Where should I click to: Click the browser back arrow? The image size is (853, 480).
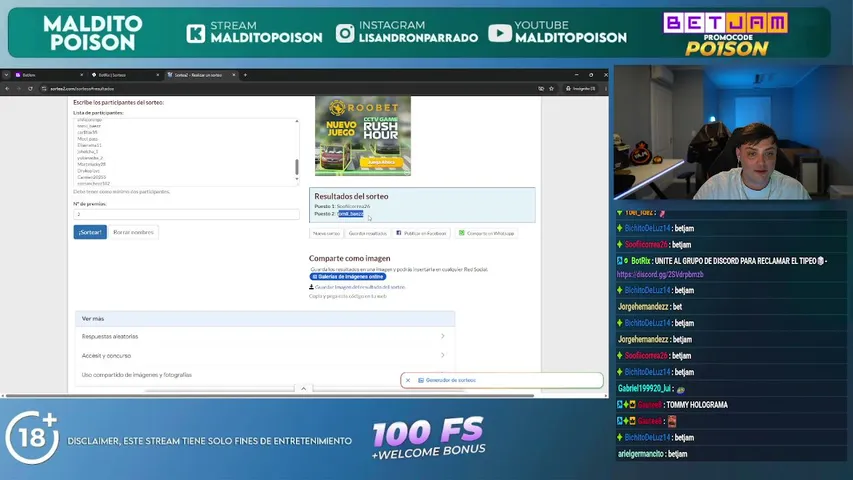7,89
